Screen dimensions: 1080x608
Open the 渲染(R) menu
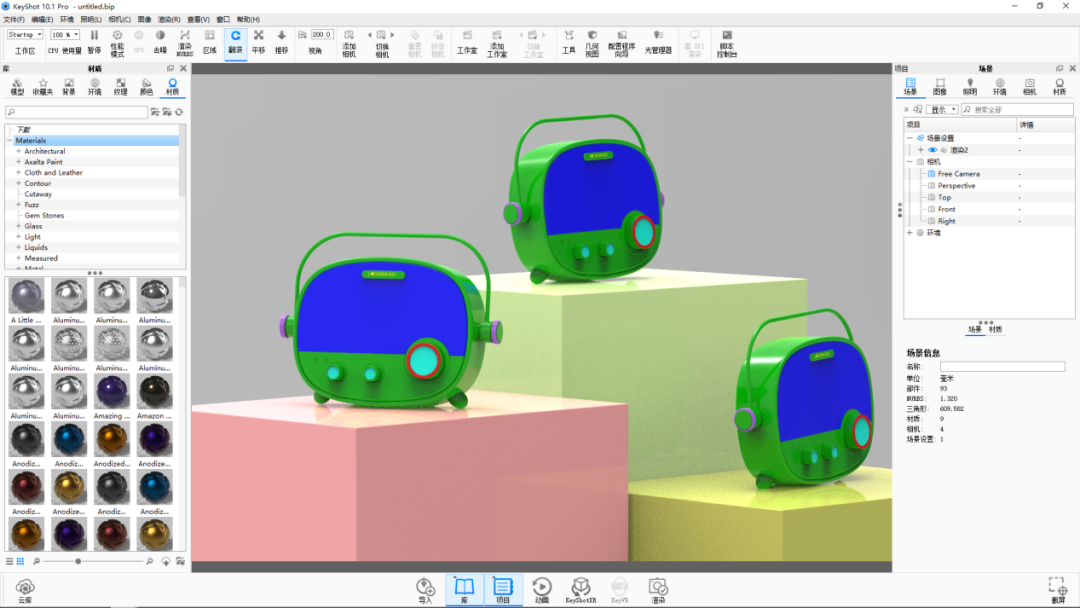(x=169, y=19)
